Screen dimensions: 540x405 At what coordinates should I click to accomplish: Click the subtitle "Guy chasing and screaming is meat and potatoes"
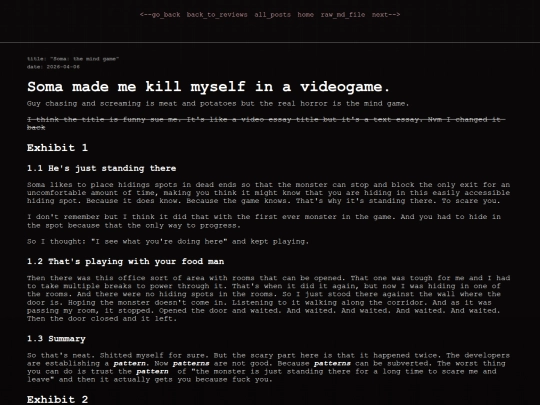(133, 104)
